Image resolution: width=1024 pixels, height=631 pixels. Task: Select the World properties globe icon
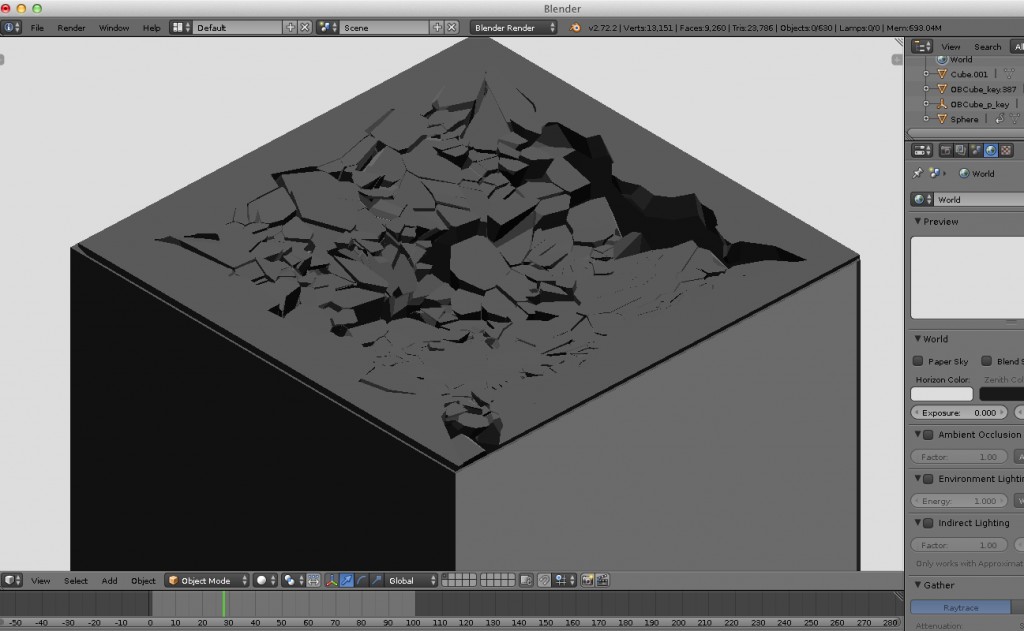pyautogui.click(x=991, y=152)
